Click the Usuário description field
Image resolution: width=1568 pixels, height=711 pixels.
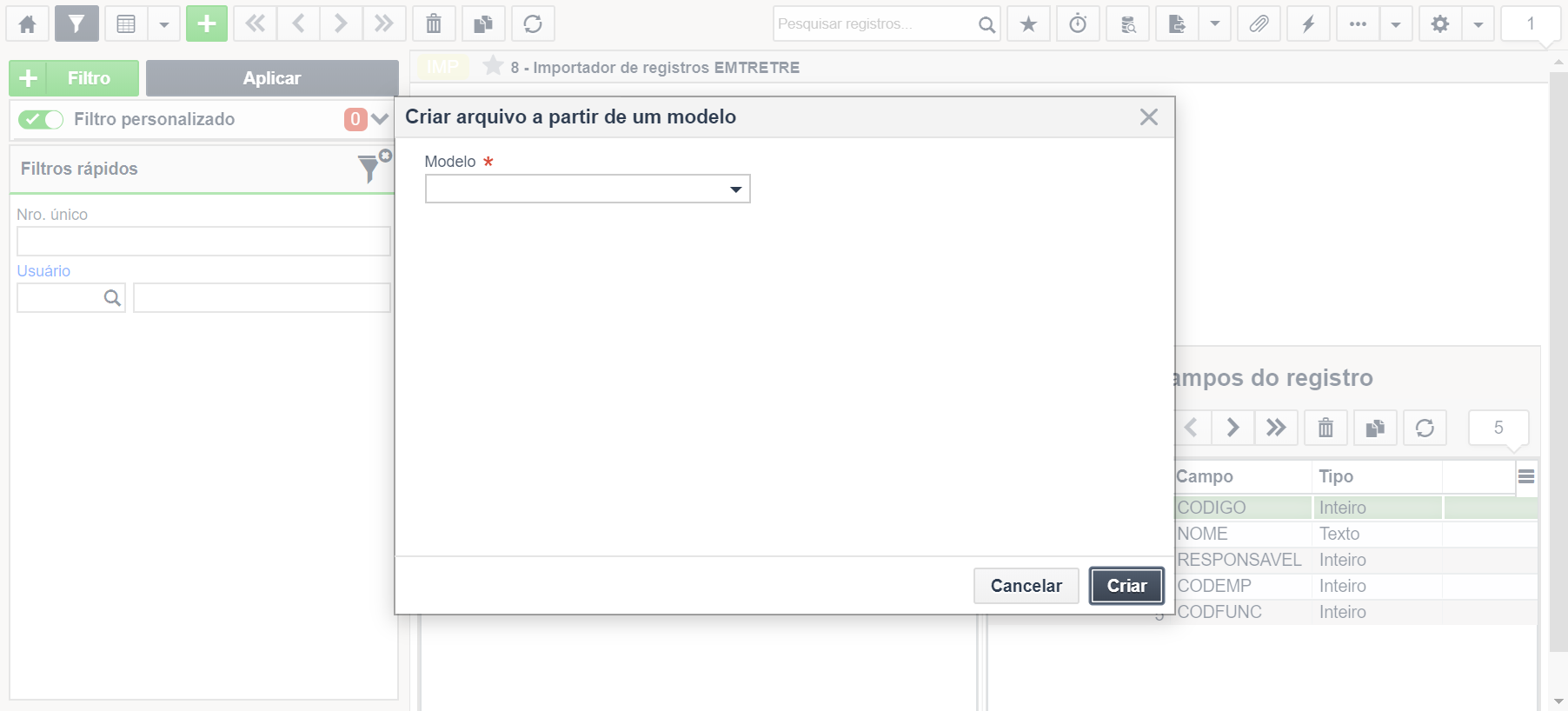coord(262,298)
